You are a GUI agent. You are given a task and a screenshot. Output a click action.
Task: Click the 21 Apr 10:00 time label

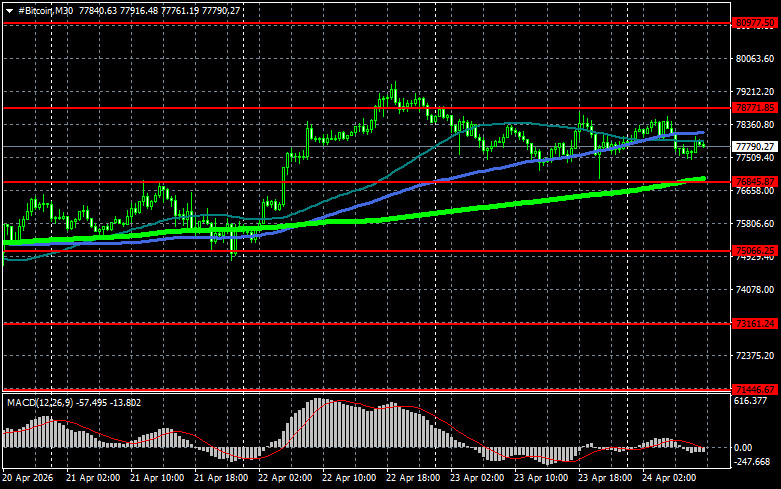[157, 478]
